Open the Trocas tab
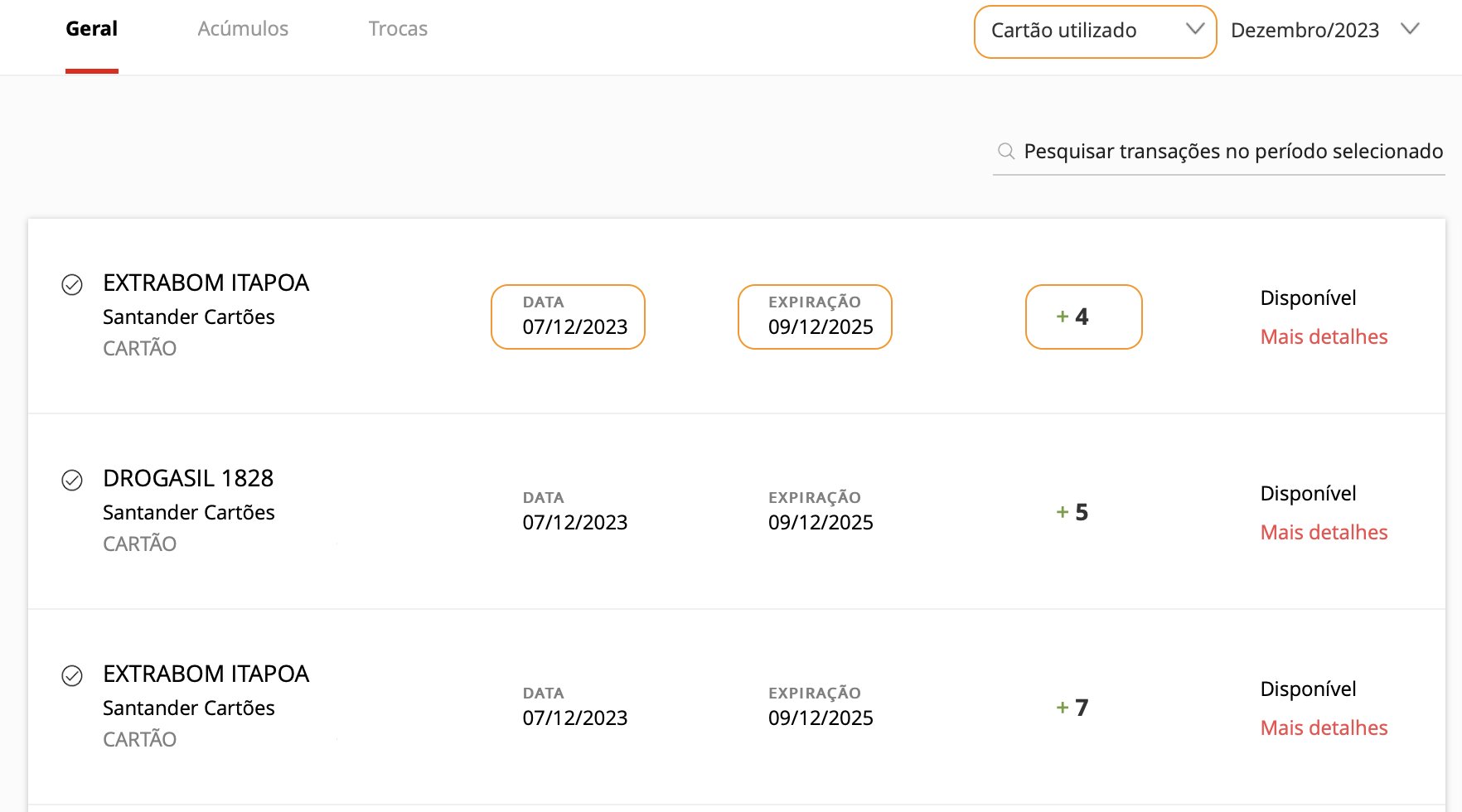This screenshot has height=812, width=1462. click(x=398, y=29)
